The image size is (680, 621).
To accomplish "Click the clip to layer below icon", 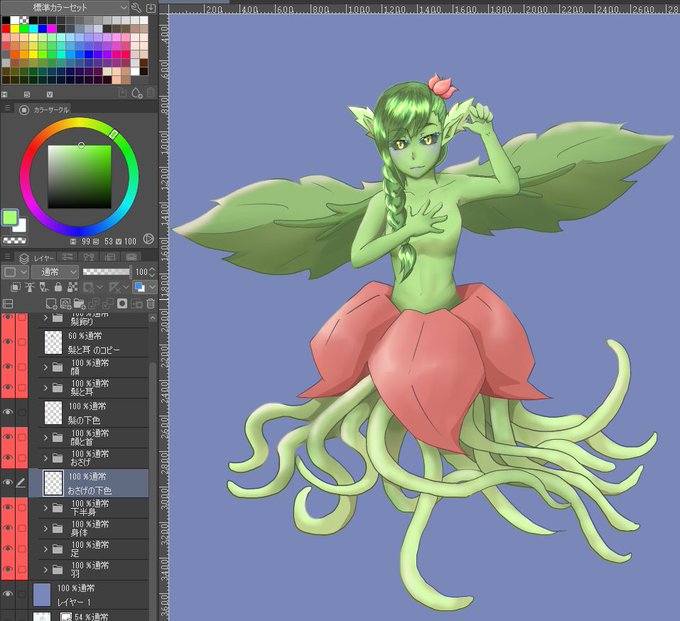I will pos(16,287).
